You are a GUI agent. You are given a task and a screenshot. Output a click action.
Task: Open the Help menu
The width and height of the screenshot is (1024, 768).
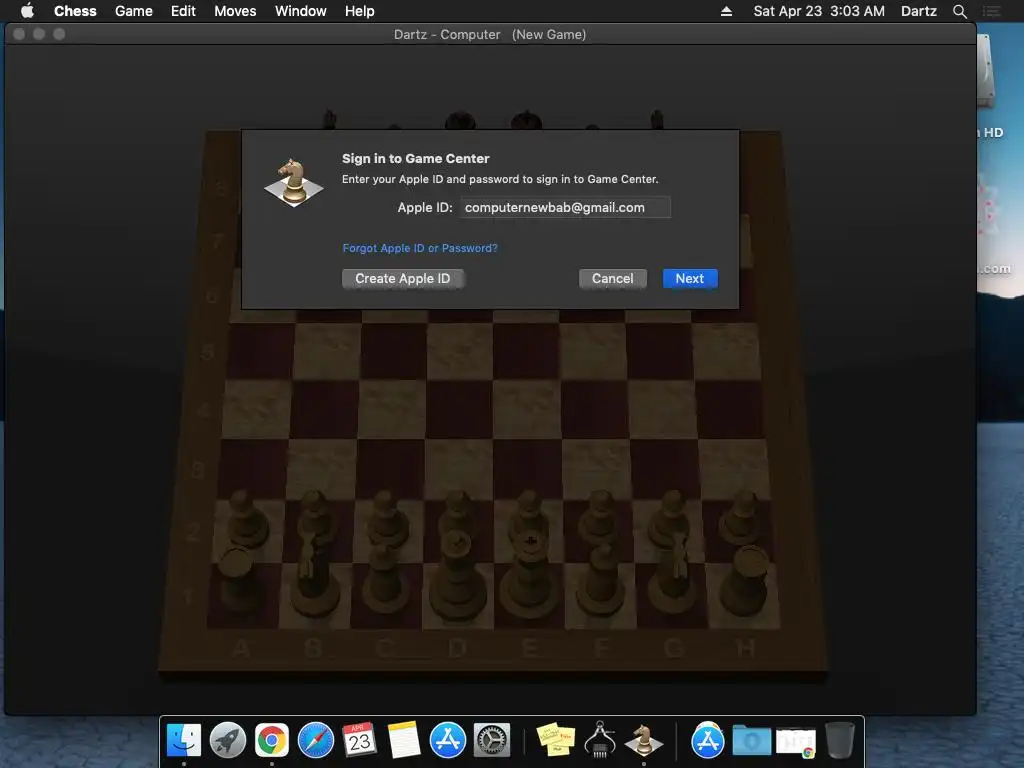pyautogui.click(x=360, y=11)
